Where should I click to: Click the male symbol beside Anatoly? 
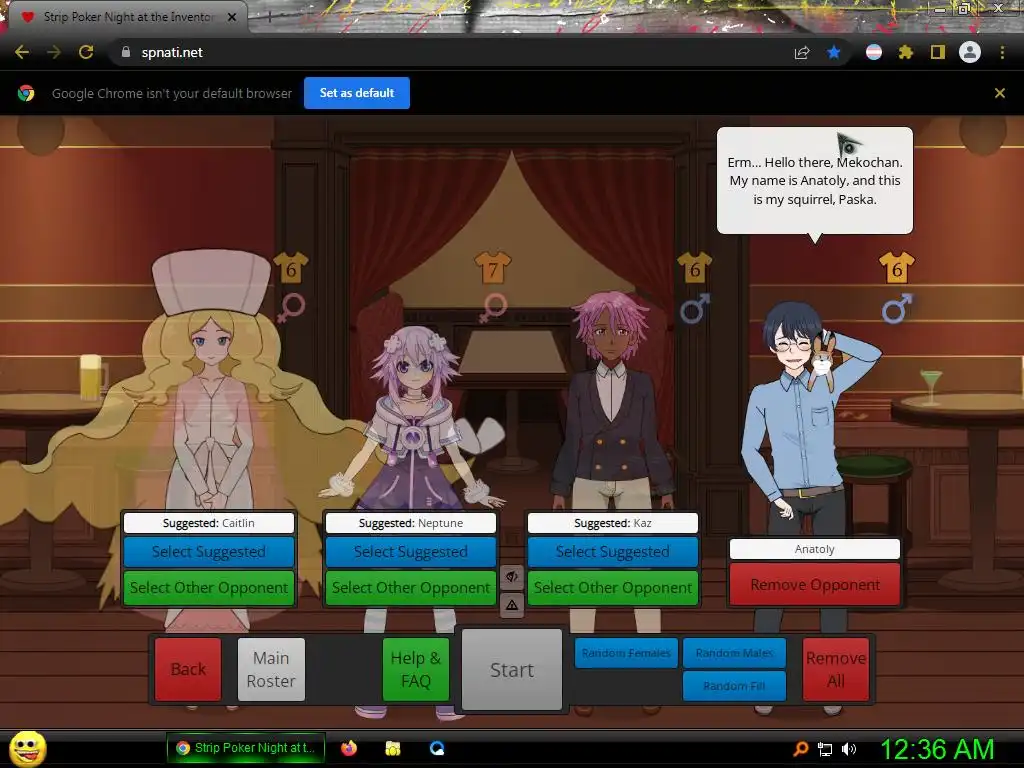[897, 308]
